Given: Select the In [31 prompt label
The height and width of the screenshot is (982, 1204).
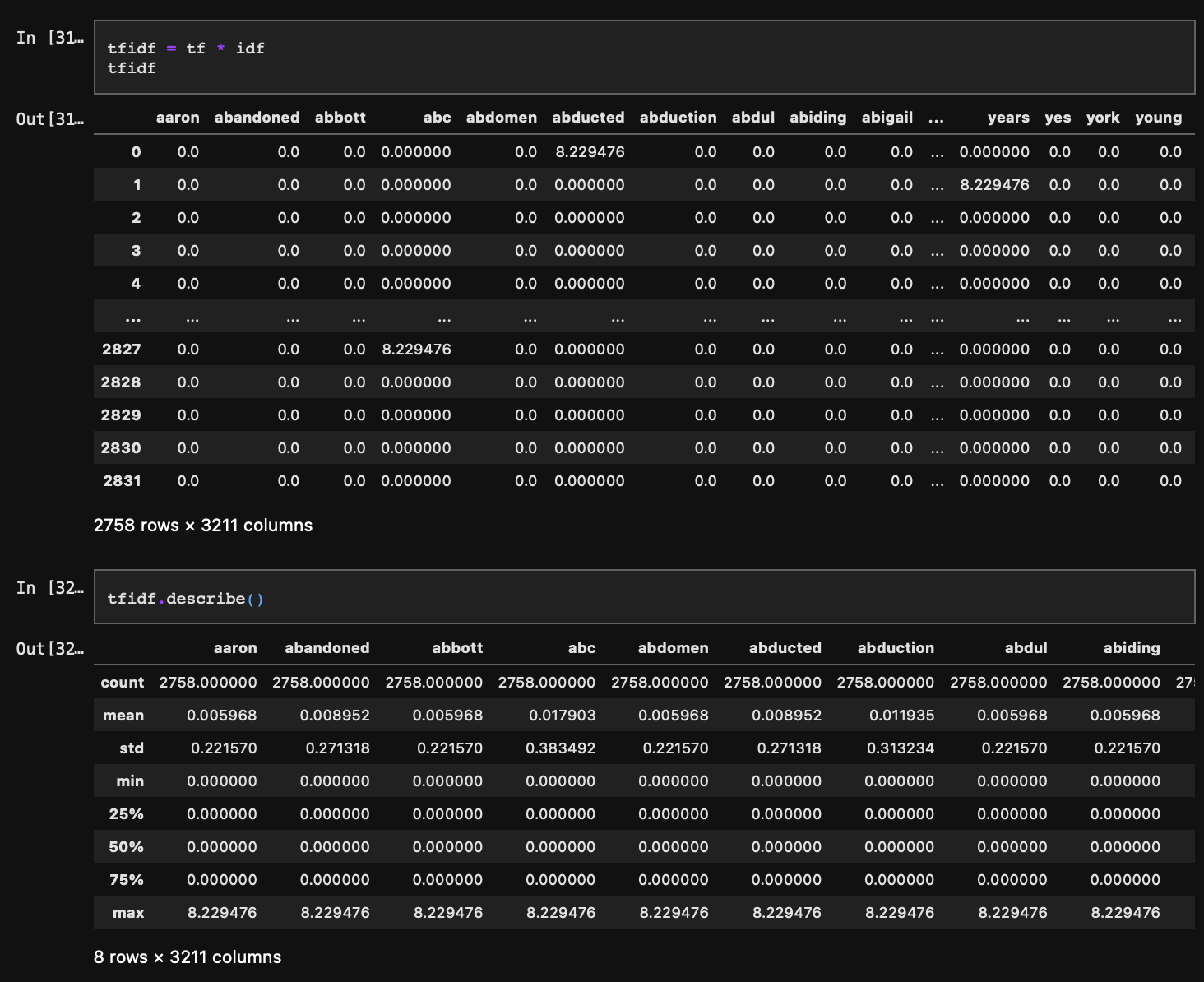Looking at the screenshot, I should tap(49, 38).
